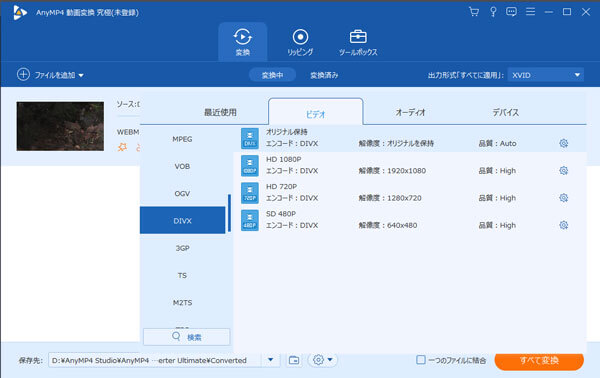
Task: Click the SD 480P preset icon
Action: point(250,220)
